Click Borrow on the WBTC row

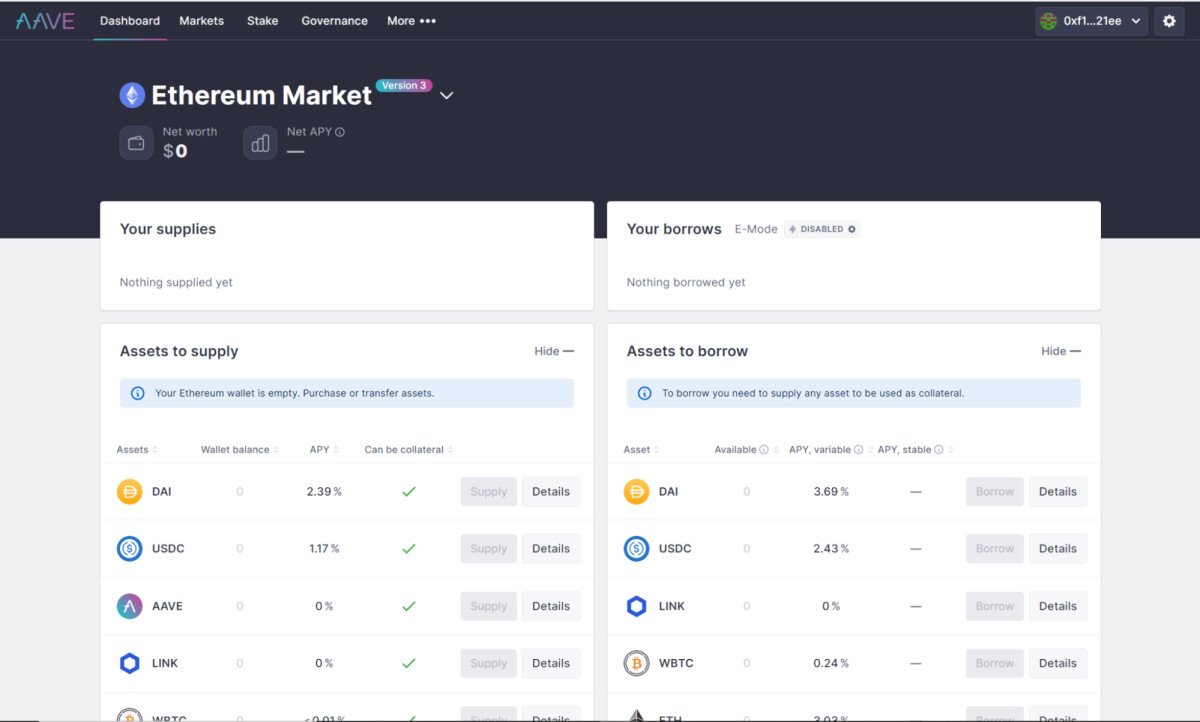[993, 662]
